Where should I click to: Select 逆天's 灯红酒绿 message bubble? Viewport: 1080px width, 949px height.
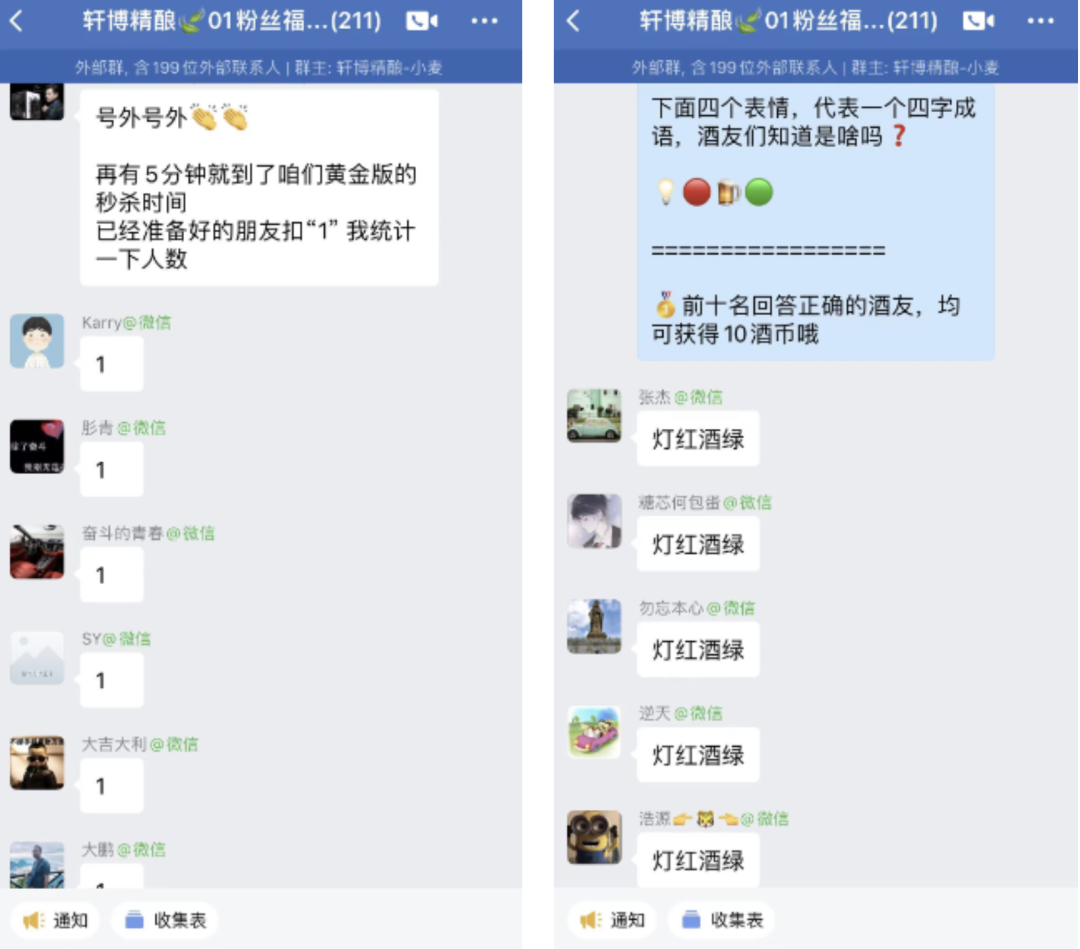[698, 755]
